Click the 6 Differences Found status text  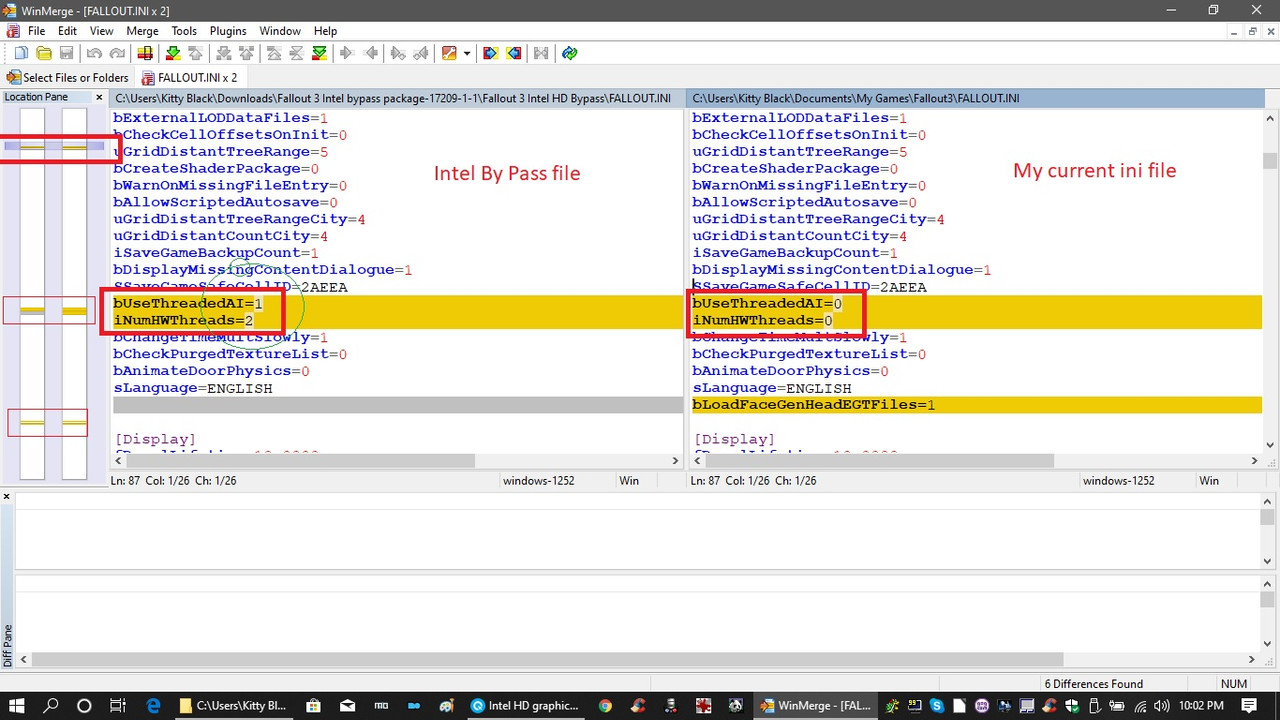click(x=1094, y=684)
